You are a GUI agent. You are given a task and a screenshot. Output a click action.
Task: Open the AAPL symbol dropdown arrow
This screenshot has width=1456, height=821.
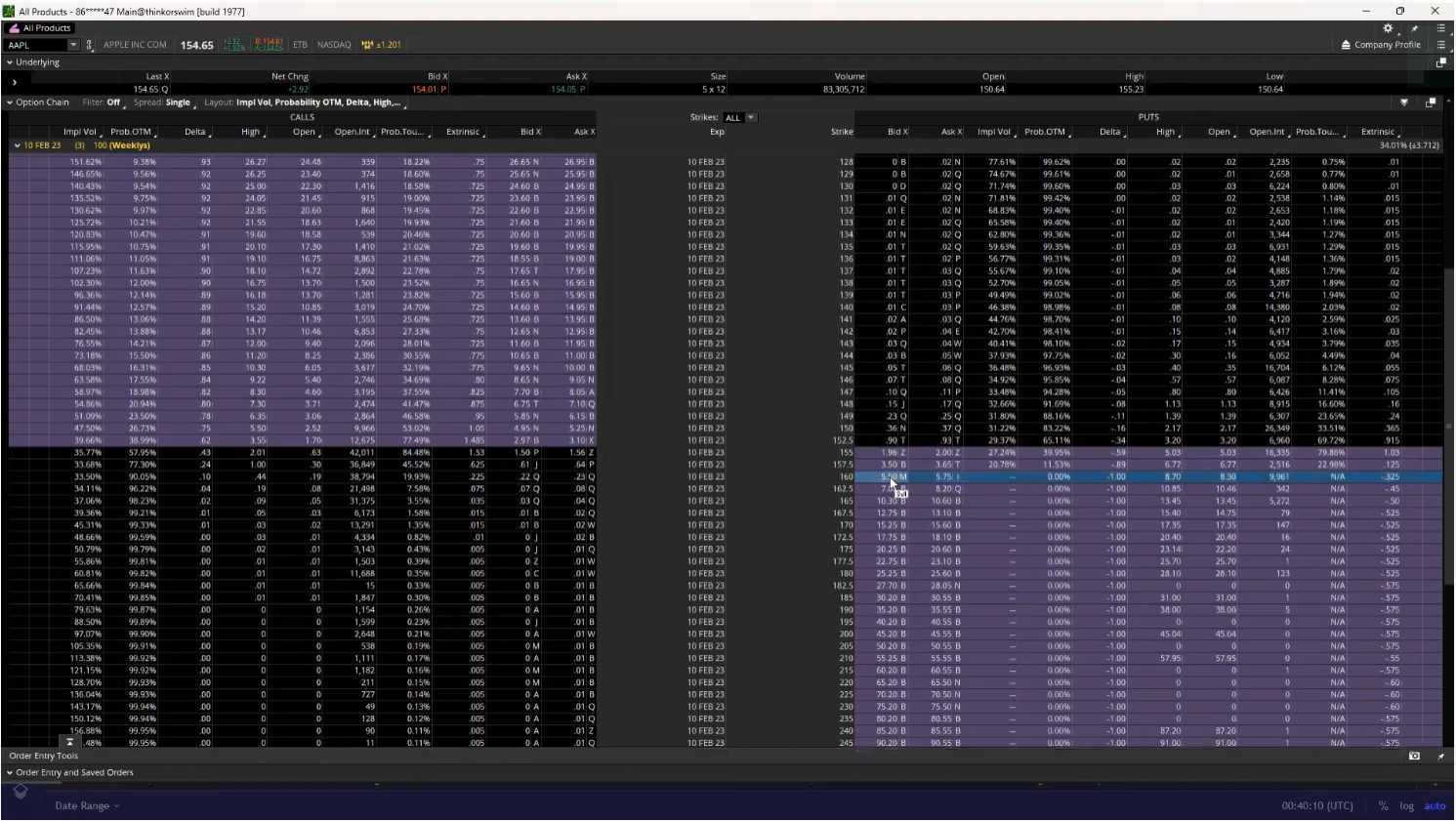pyautogui.click(x=72, y=44)
